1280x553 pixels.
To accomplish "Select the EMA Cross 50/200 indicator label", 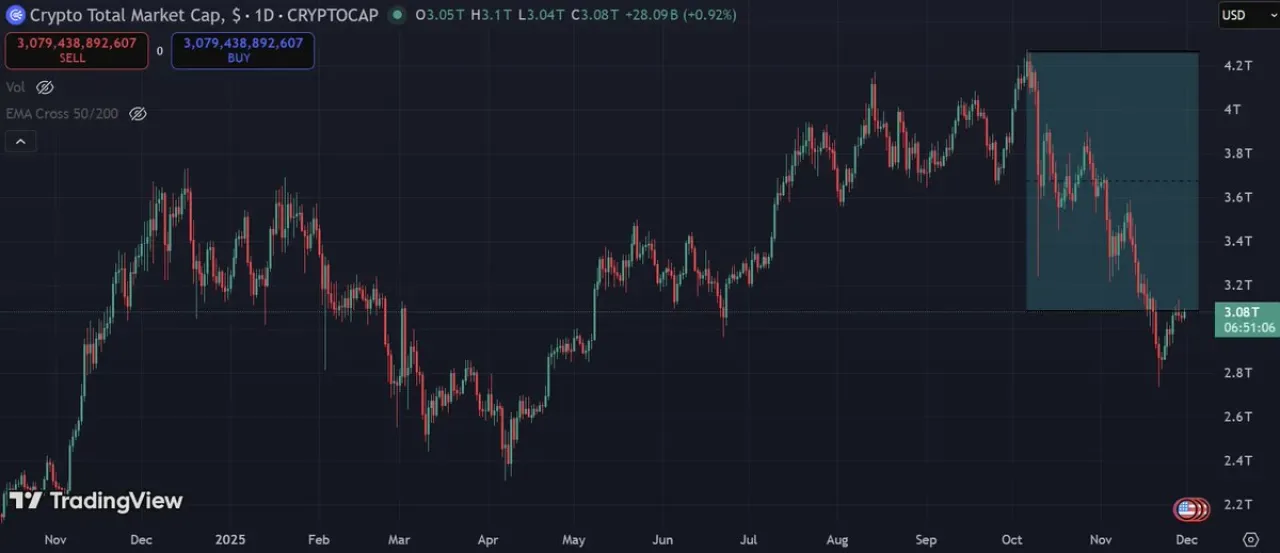I will (62, 114).
